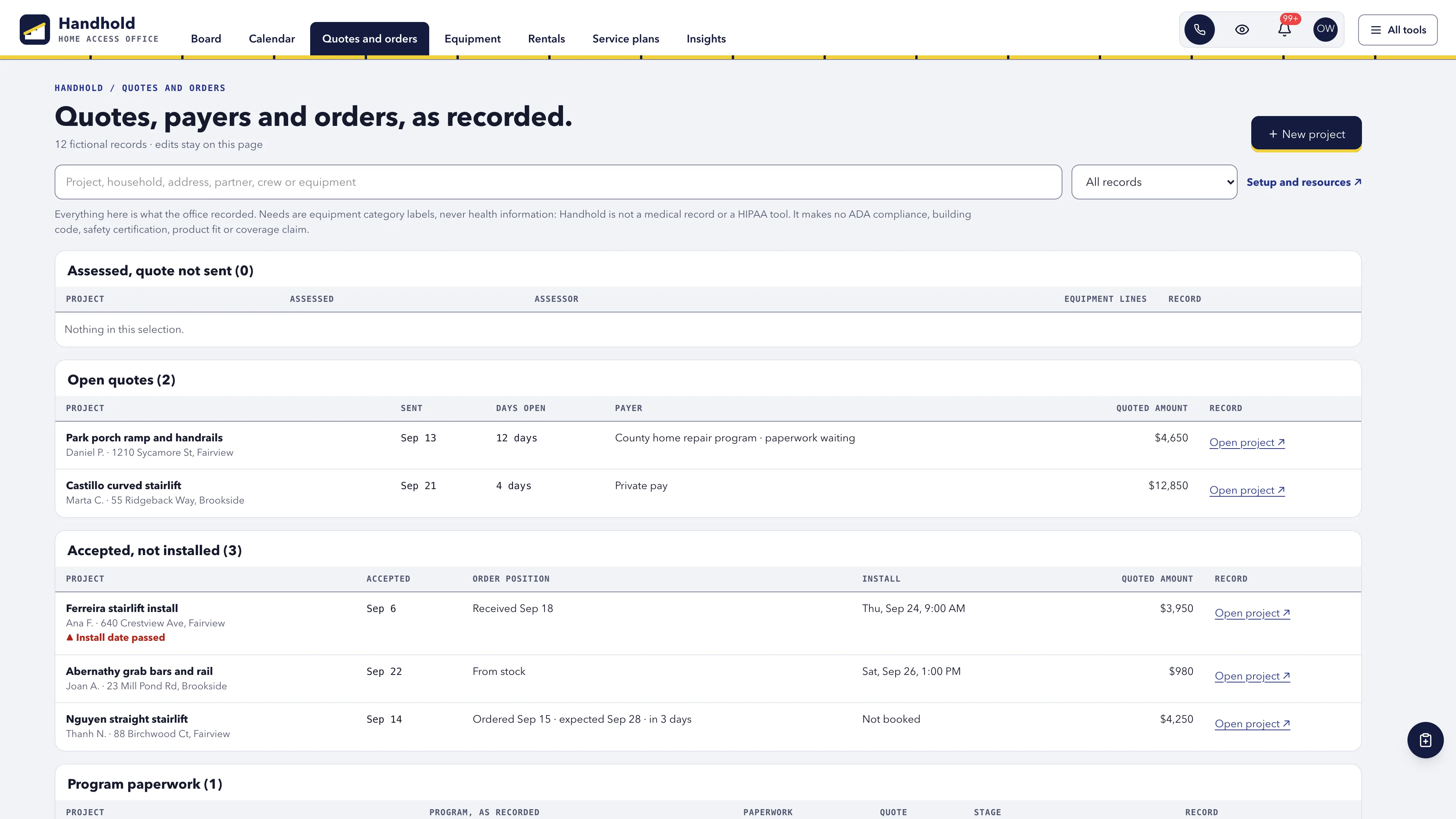Click the EQUIPMENT LINES column header
1456x819 pixels.
click(1105, 299)
